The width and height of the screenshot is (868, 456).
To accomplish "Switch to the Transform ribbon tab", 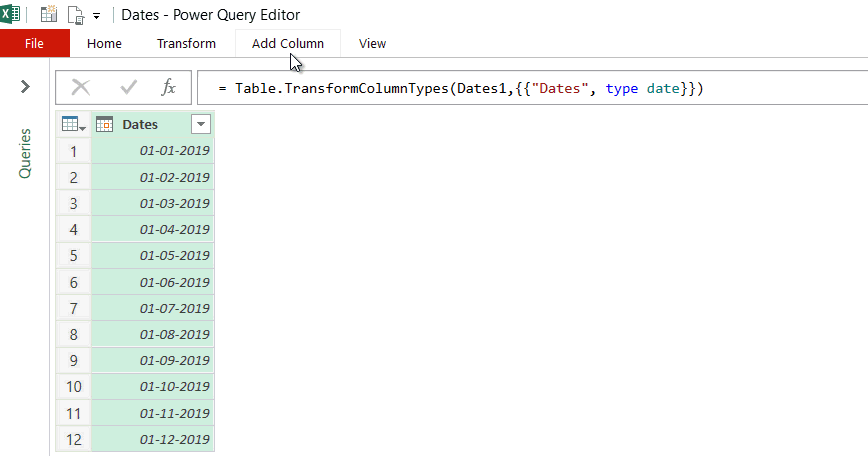I will [186, 43].
